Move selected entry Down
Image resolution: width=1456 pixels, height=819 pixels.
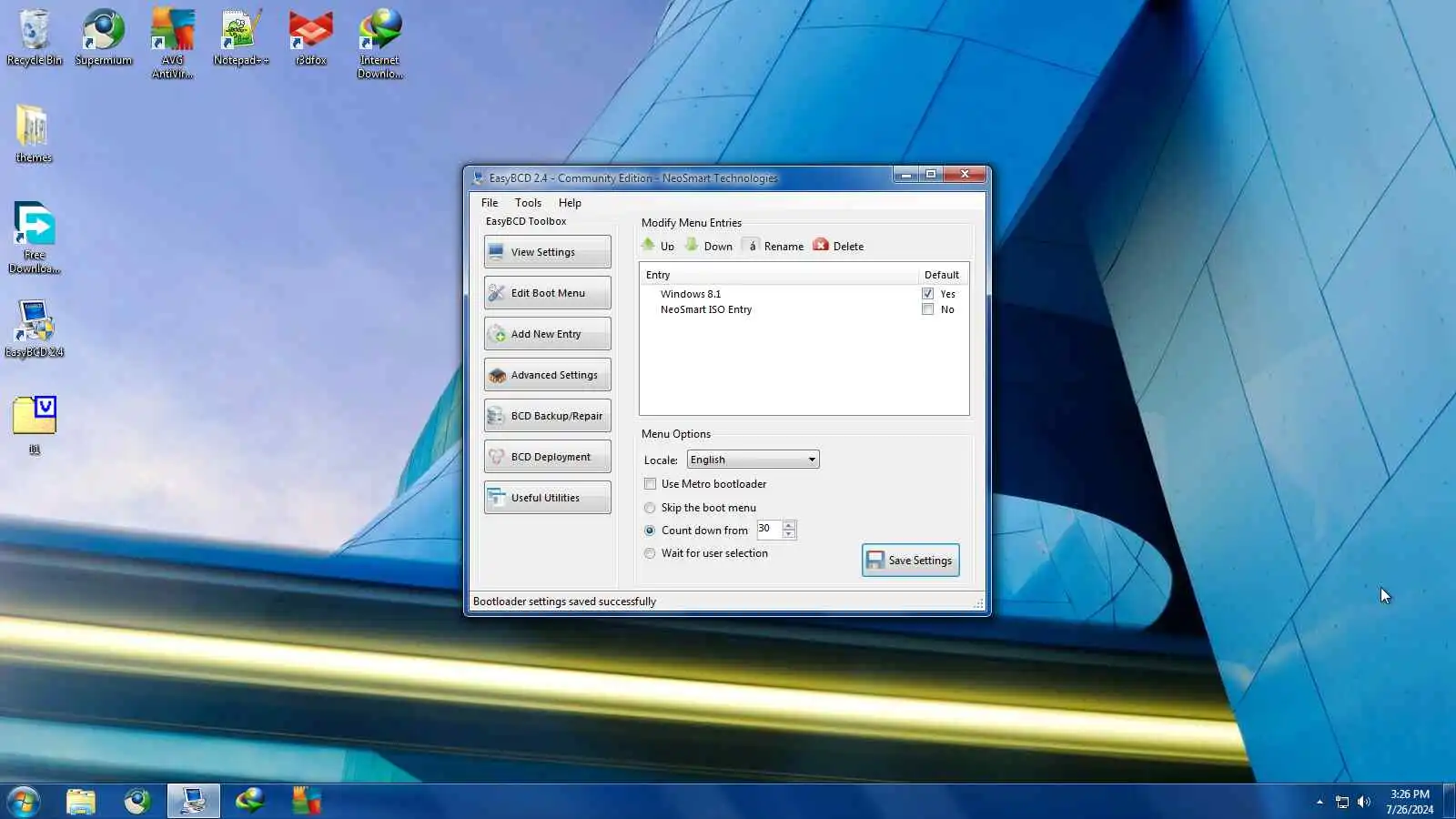(709, 246)
